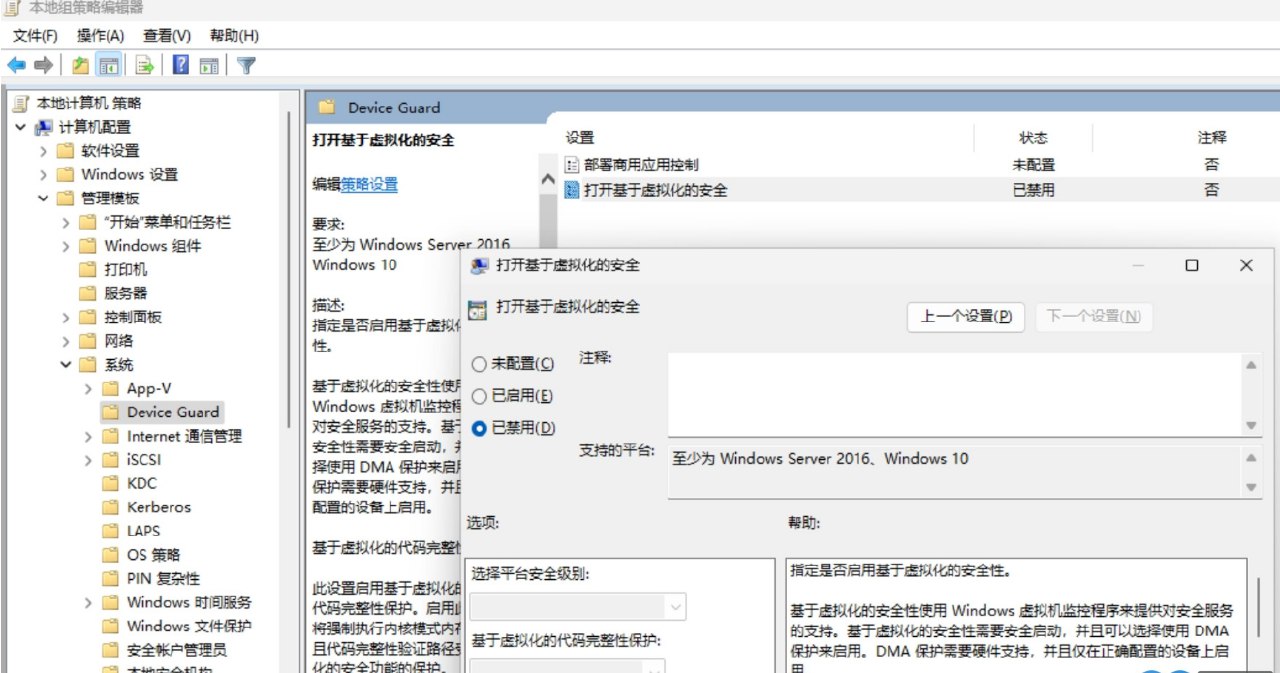Click the Export list toolbar icon
The width and height of the screenshot is (1280, 673).
(x=145, y=66)
